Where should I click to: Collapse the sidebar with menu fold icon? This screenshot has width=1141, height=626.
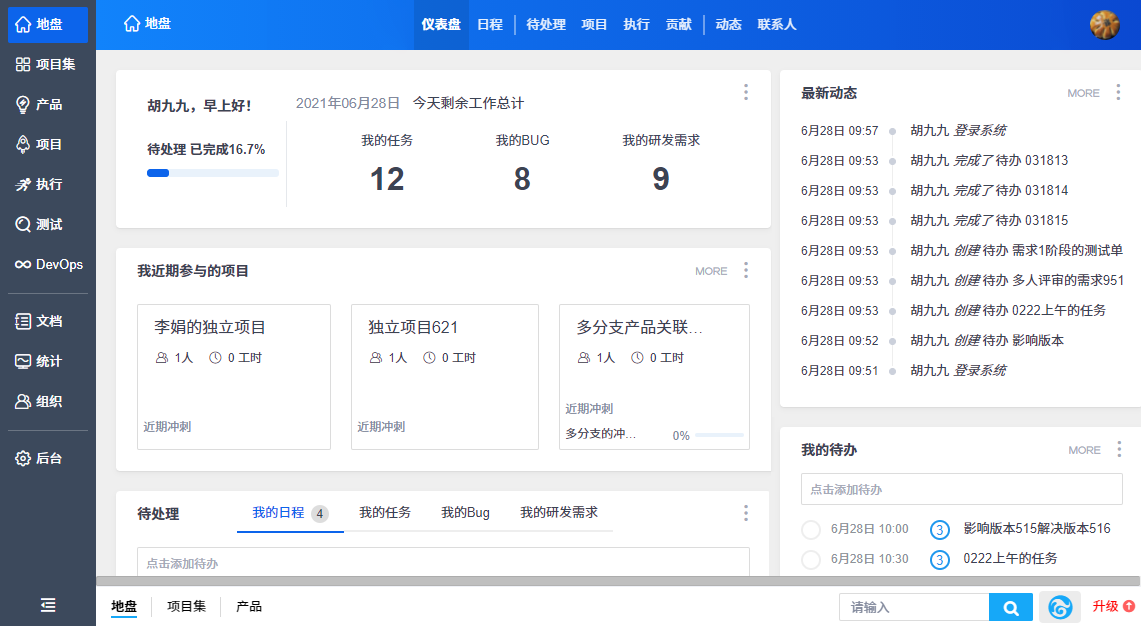pos(48,605)
